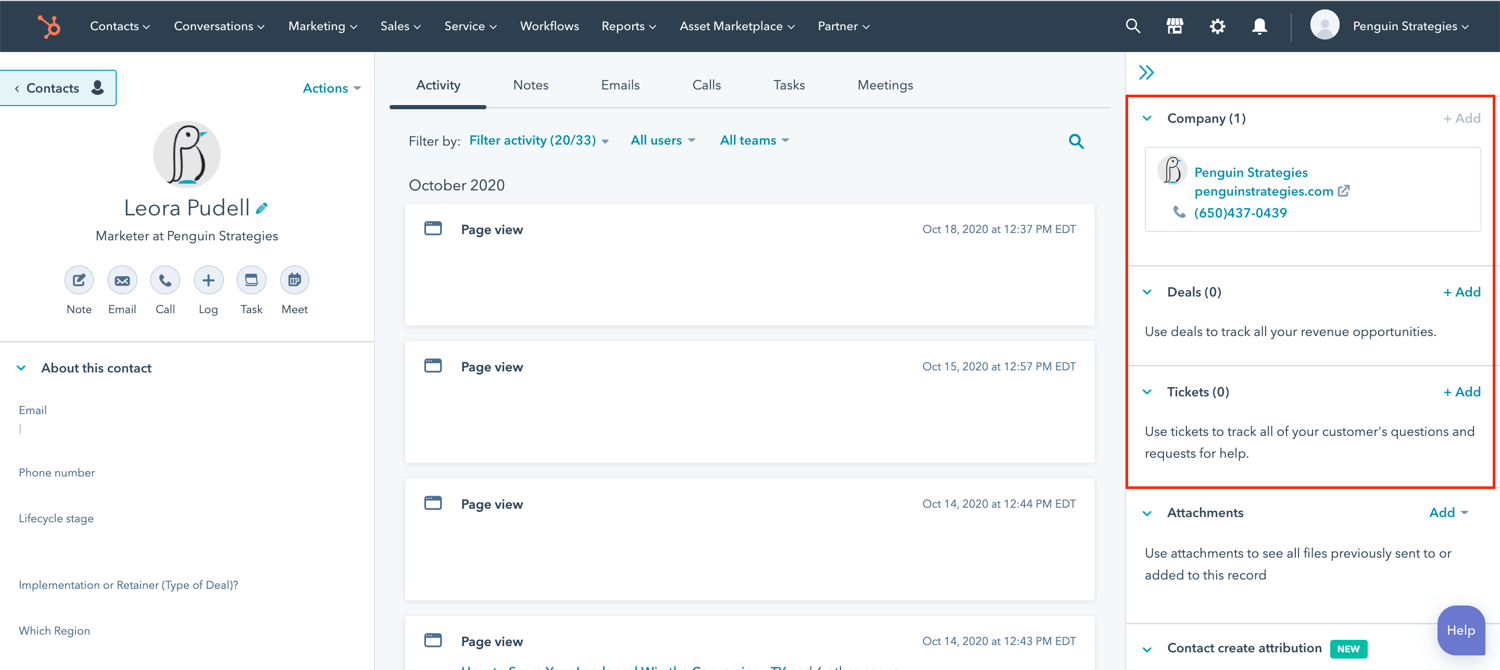The height and width of the screenshot is (670, 1500).
Task: Add a new deal with + Add
Action: point(1461,291)
